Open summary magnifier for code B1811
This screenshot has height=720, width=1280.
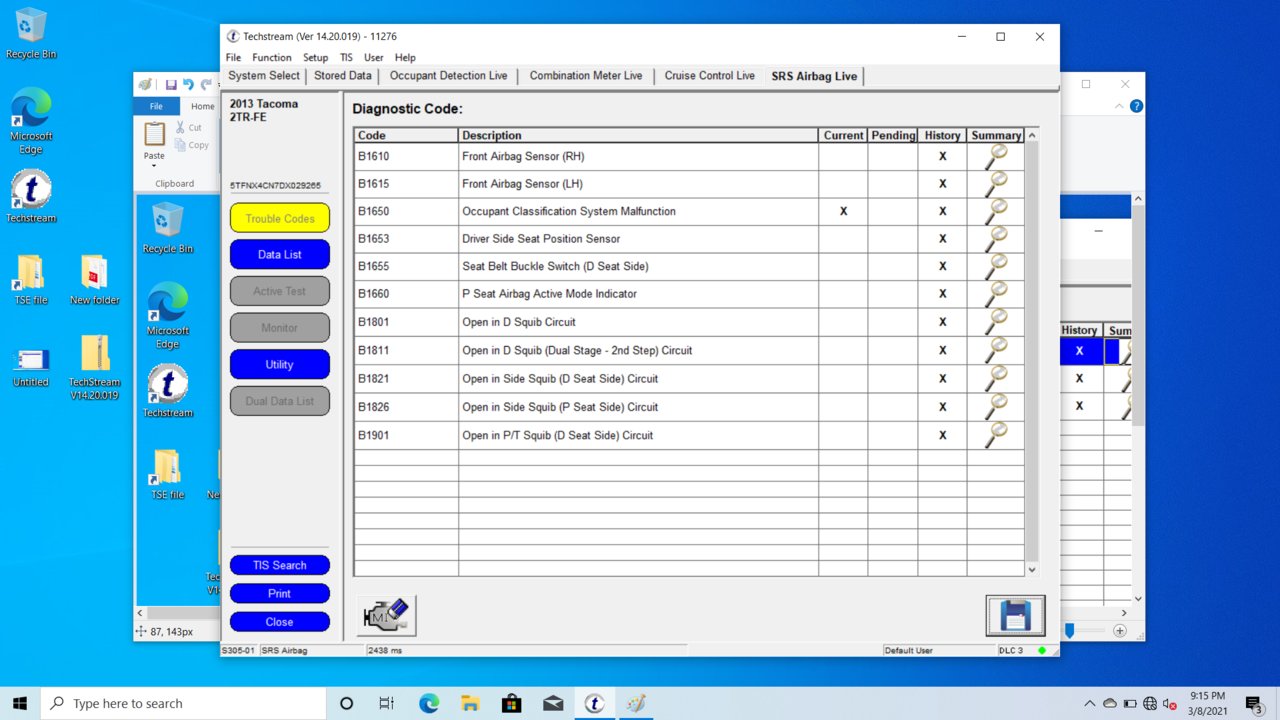(x=995, y=350)
